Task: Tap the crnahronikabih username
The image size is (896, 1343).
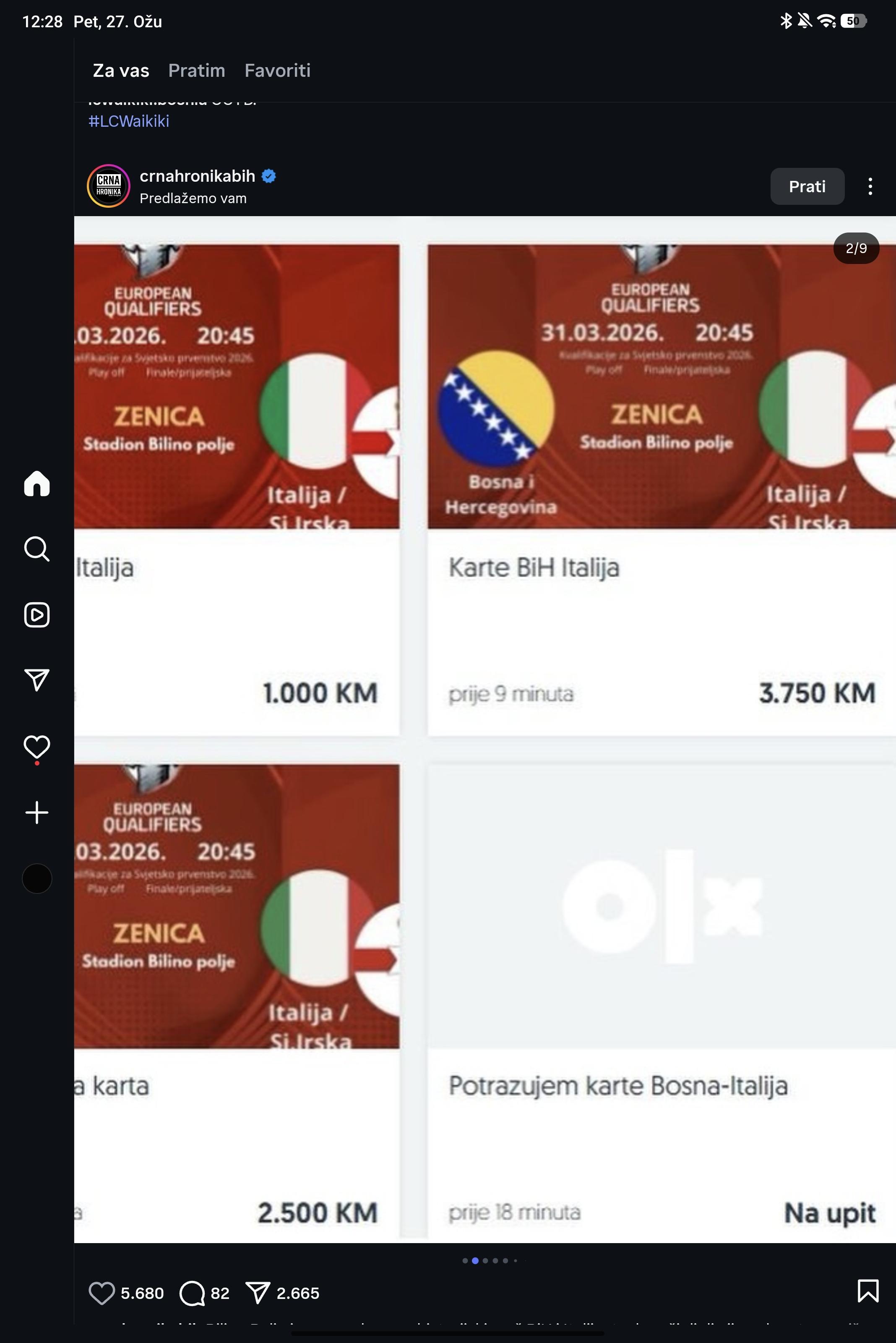Action: click(197, 176)
